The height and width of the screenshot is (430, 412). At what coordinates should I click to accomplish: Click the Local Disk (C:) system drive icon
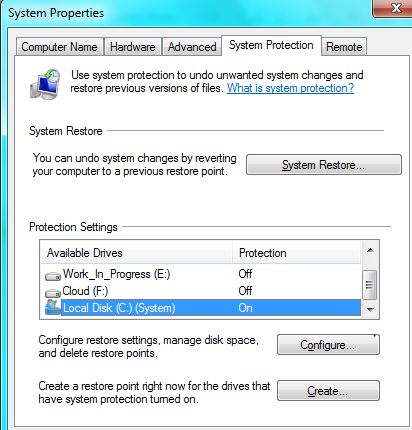(x=53, y=308)
